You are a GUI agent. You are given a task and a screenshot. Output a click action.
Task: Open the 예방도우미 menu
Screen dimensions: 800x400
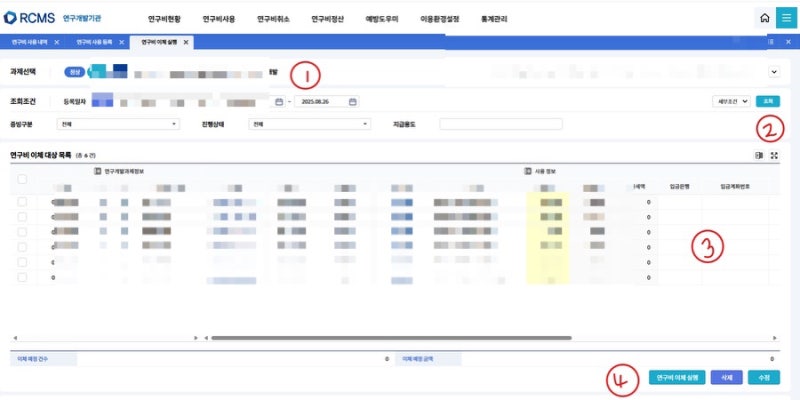(382, 19)
